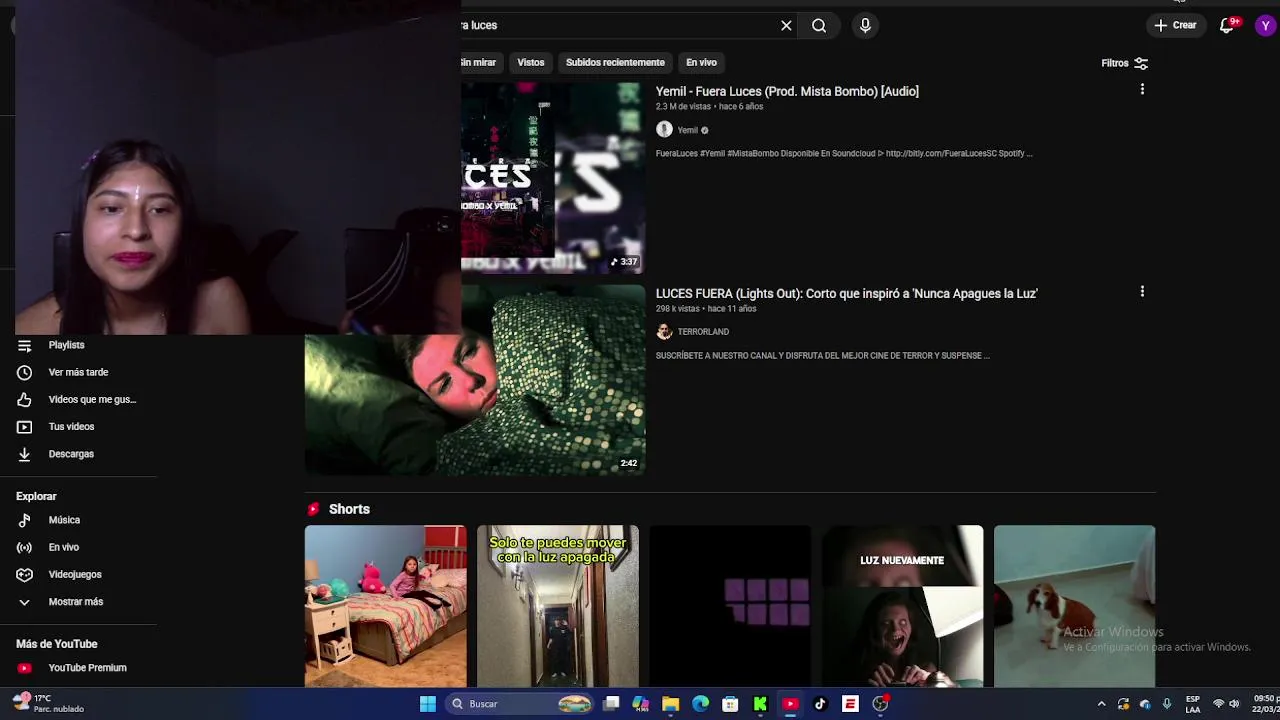Open the short with purple window grid

(x=730, y=606)
